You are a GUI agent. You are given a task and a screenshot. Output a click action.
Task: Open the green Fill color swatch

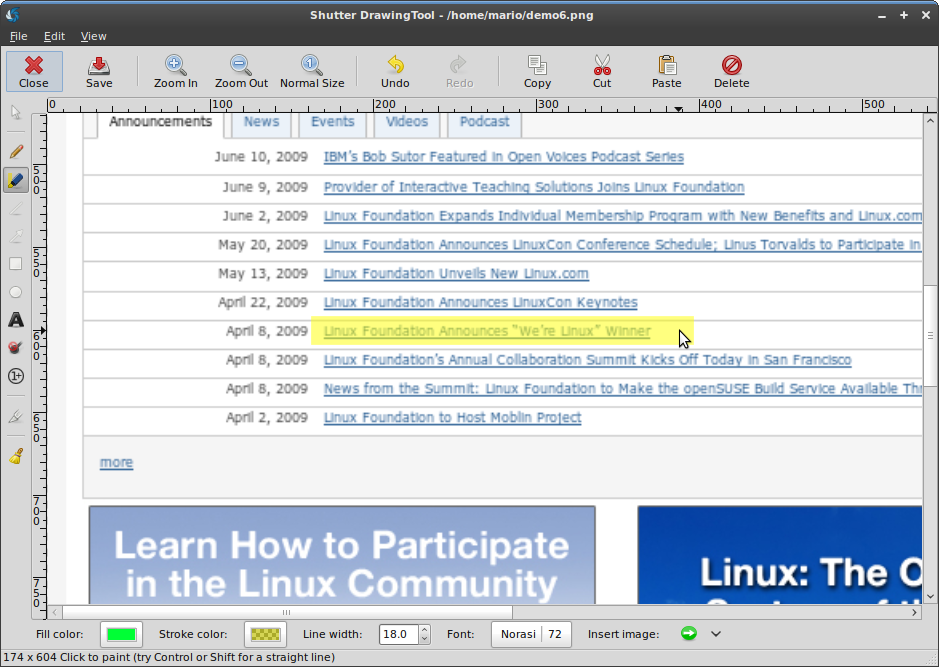pyautogui.click(x=121, y=634)
